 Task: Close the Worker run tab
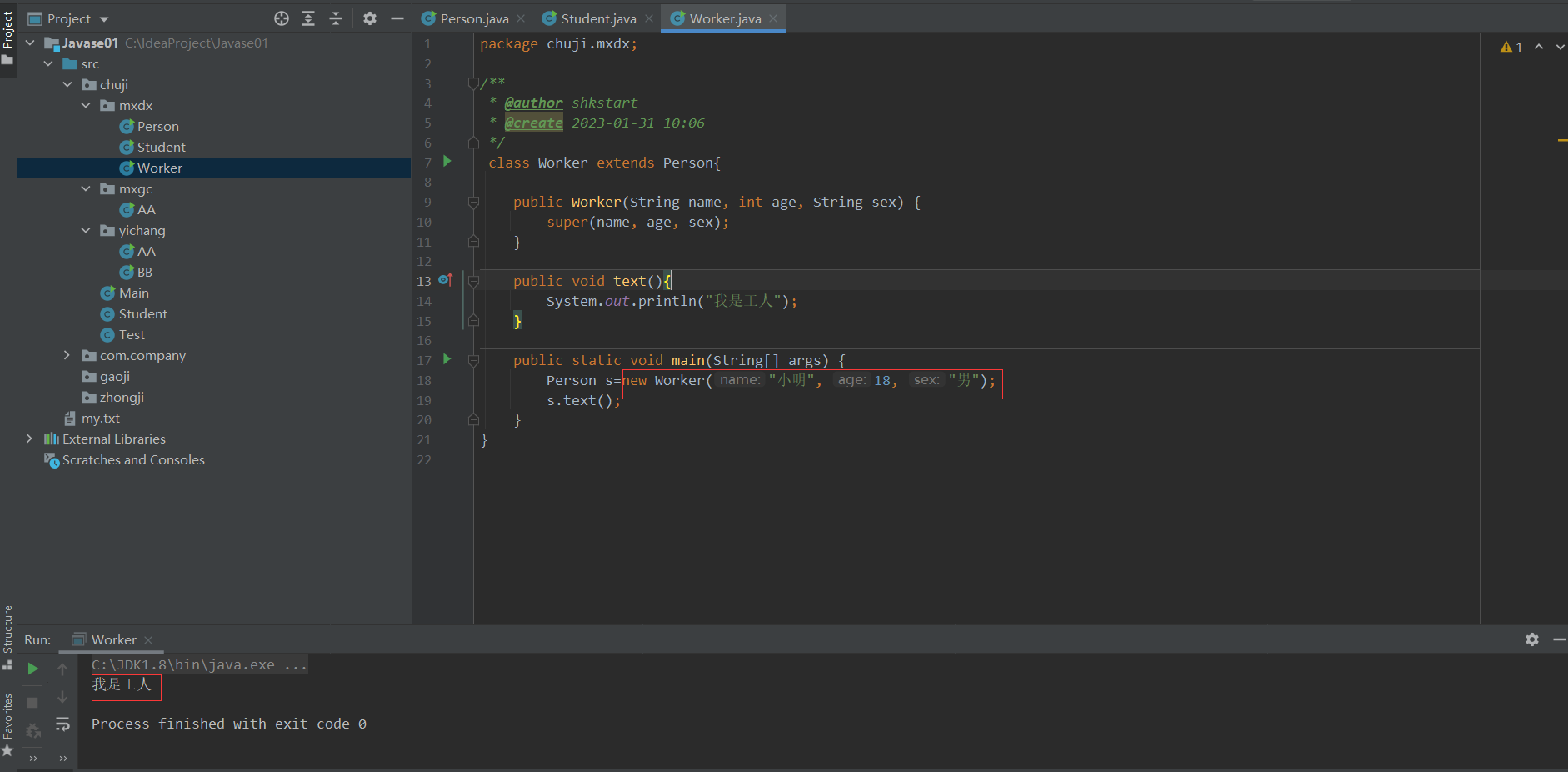pyautogui.click(x=148, y=640)
